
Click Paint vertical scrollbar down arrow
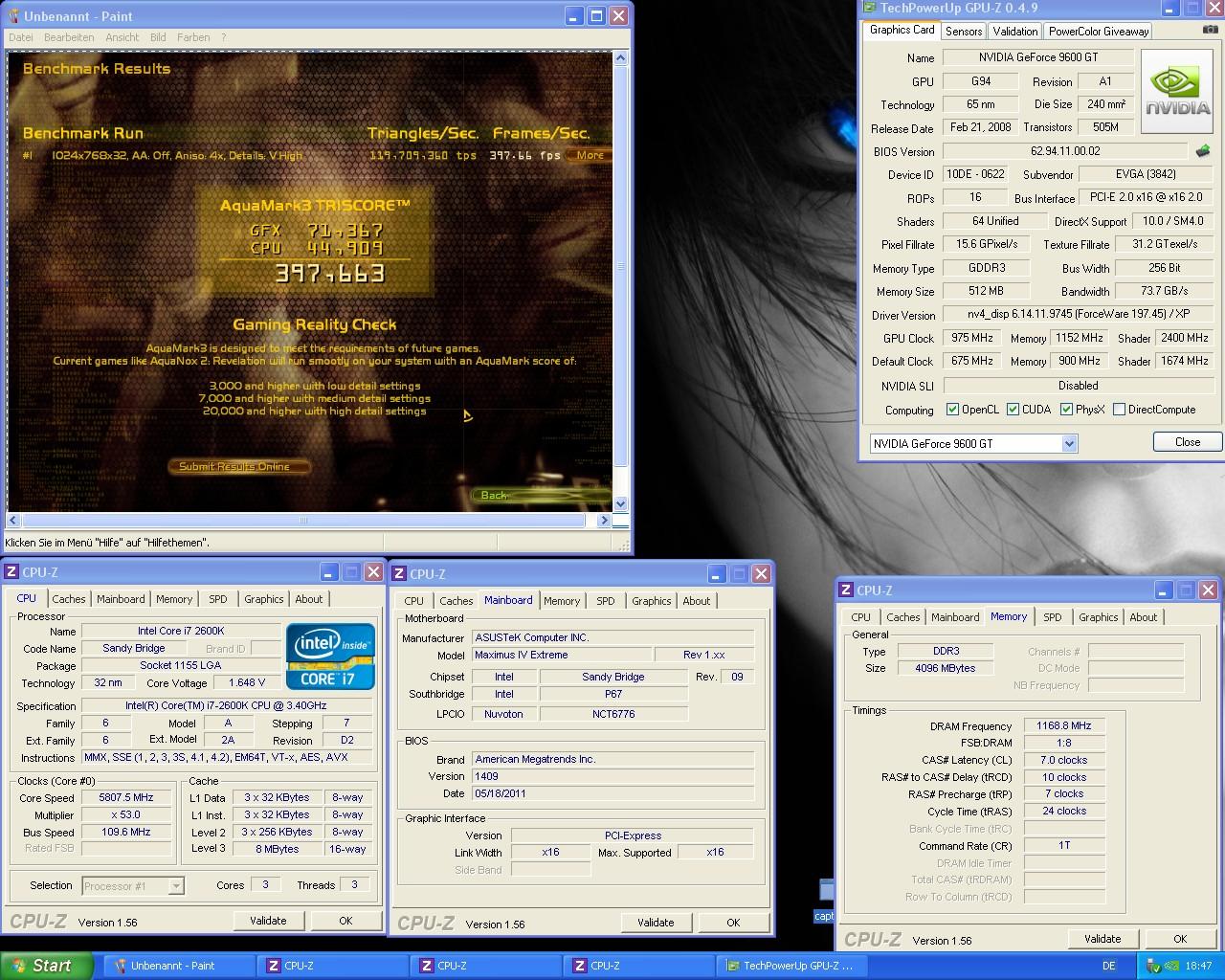620,503
